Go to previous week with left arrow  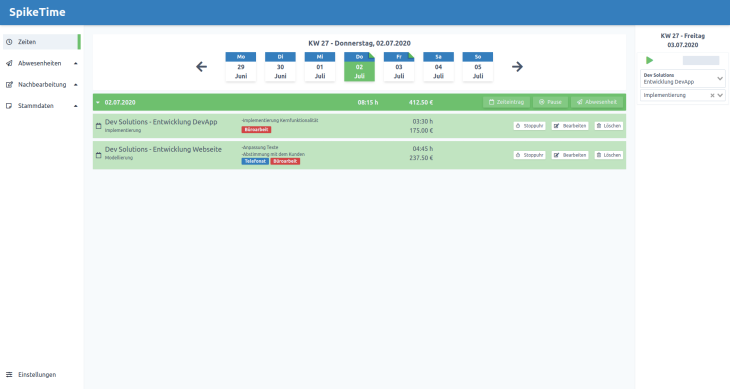(x=201, y=67)
